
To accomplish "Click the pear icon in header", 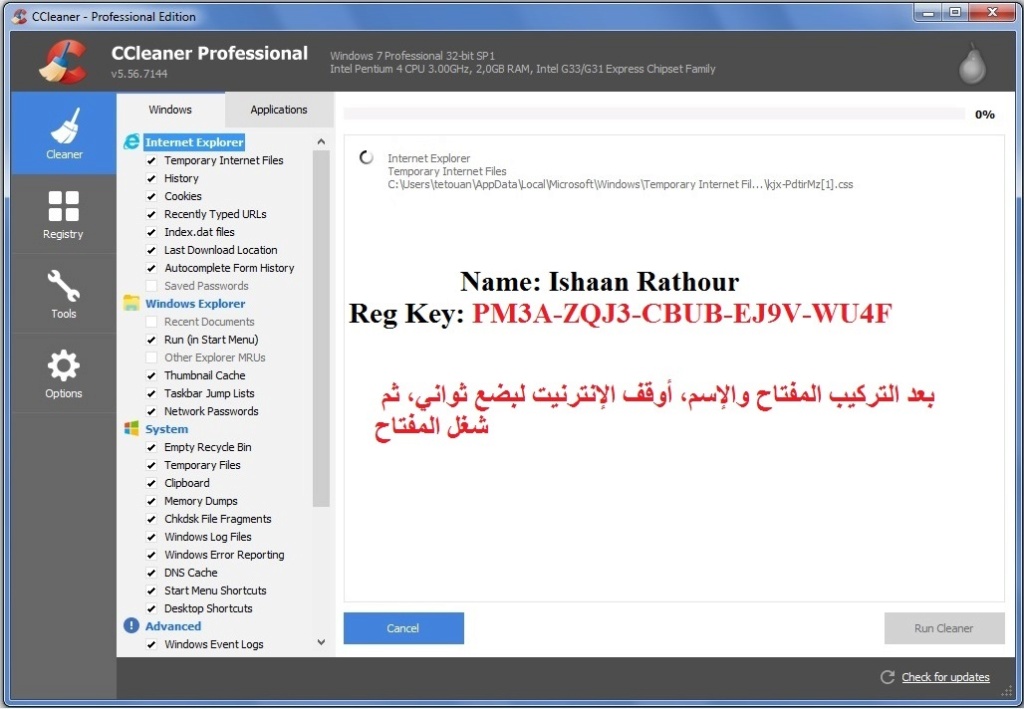I will tap(972, 63).
